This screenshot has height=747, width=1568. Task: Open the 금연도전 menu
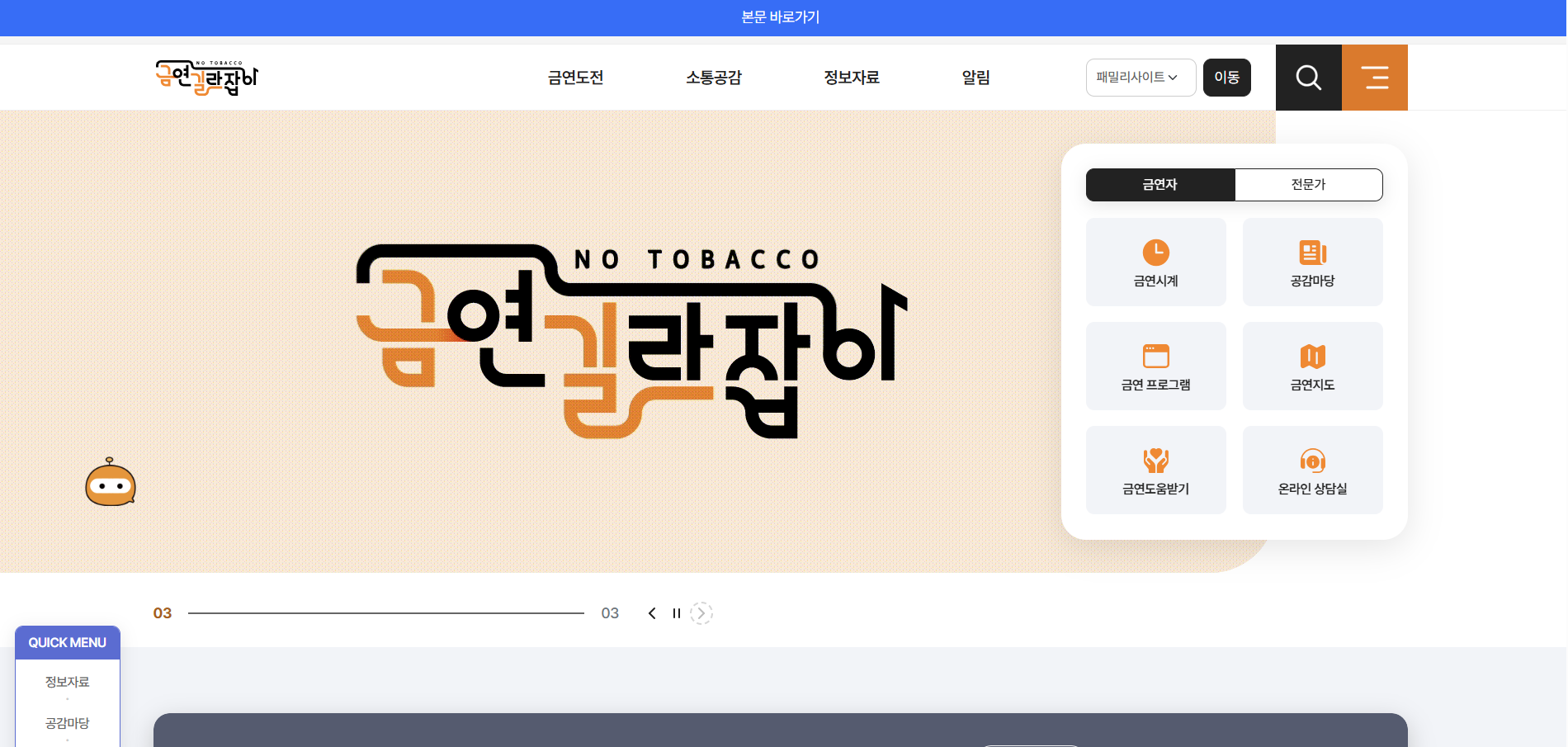pyautogui.click(x=576, y=78)
